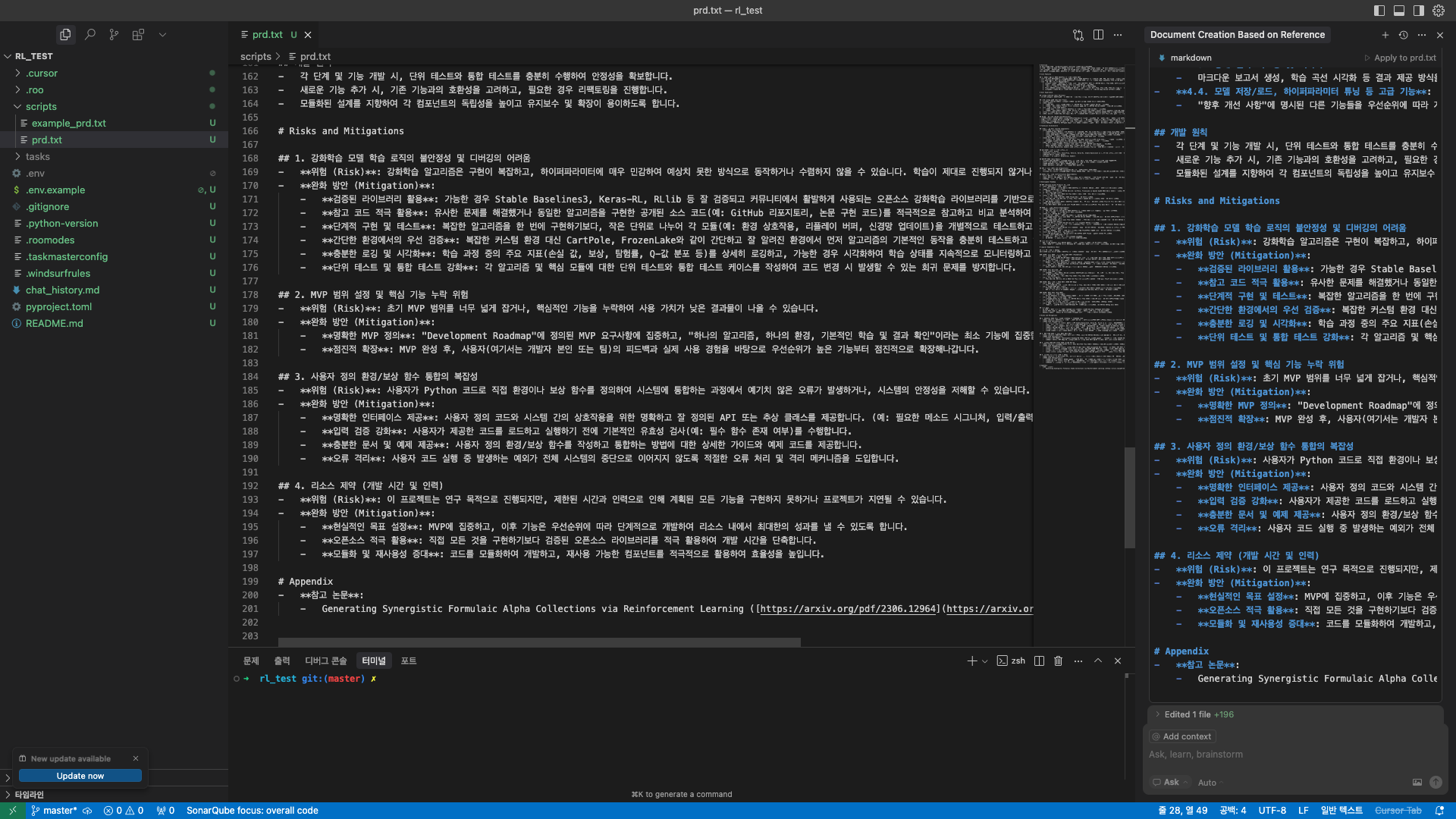The height and width of the screenshot is (819, 1456).
Task: Switch to the 문제 panel tab
Action: [251, 661]
